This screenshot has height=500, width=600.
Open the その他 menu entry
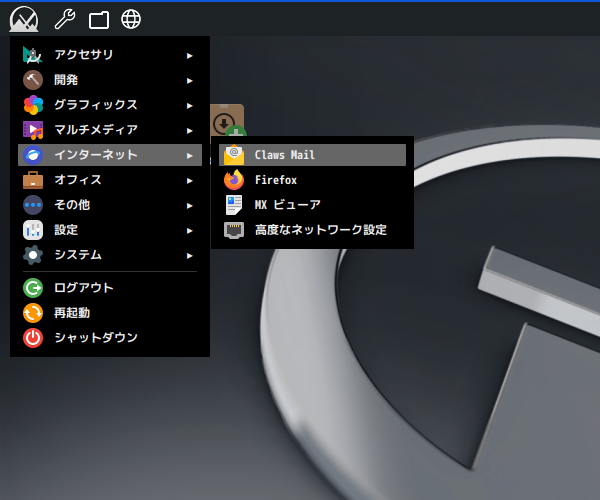(x=110, y=205)
